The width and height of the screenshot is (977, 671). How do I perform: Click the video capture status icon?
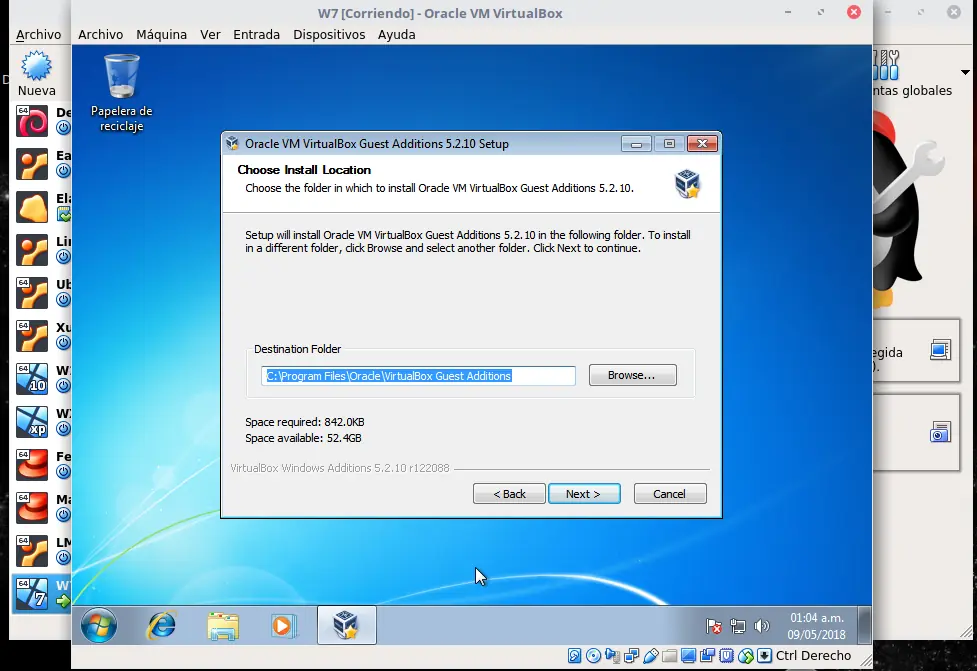point(707,655)
